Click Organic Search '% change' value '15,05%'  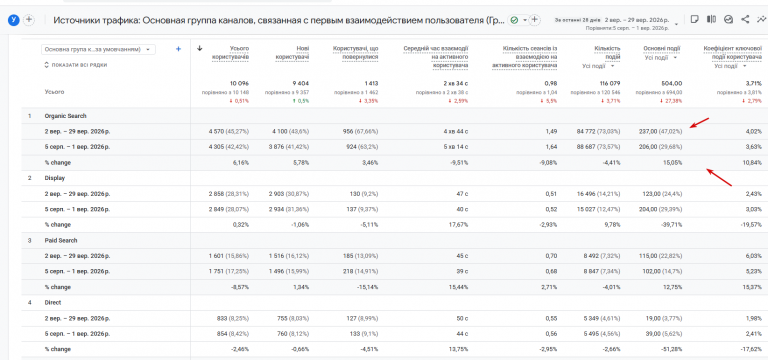672,163
